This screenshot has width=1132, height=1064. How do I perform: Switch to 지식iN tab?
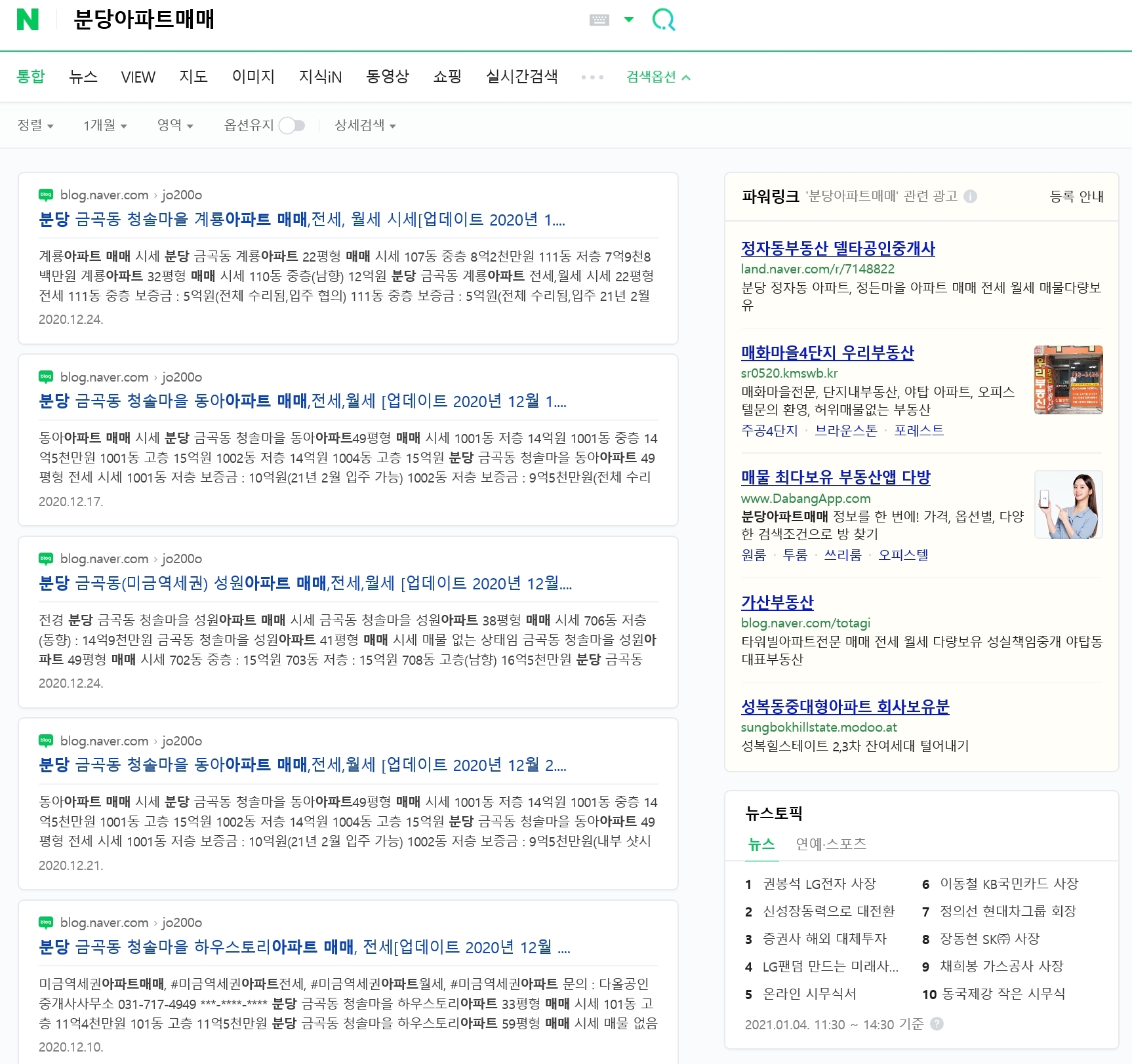pos(320,77)
